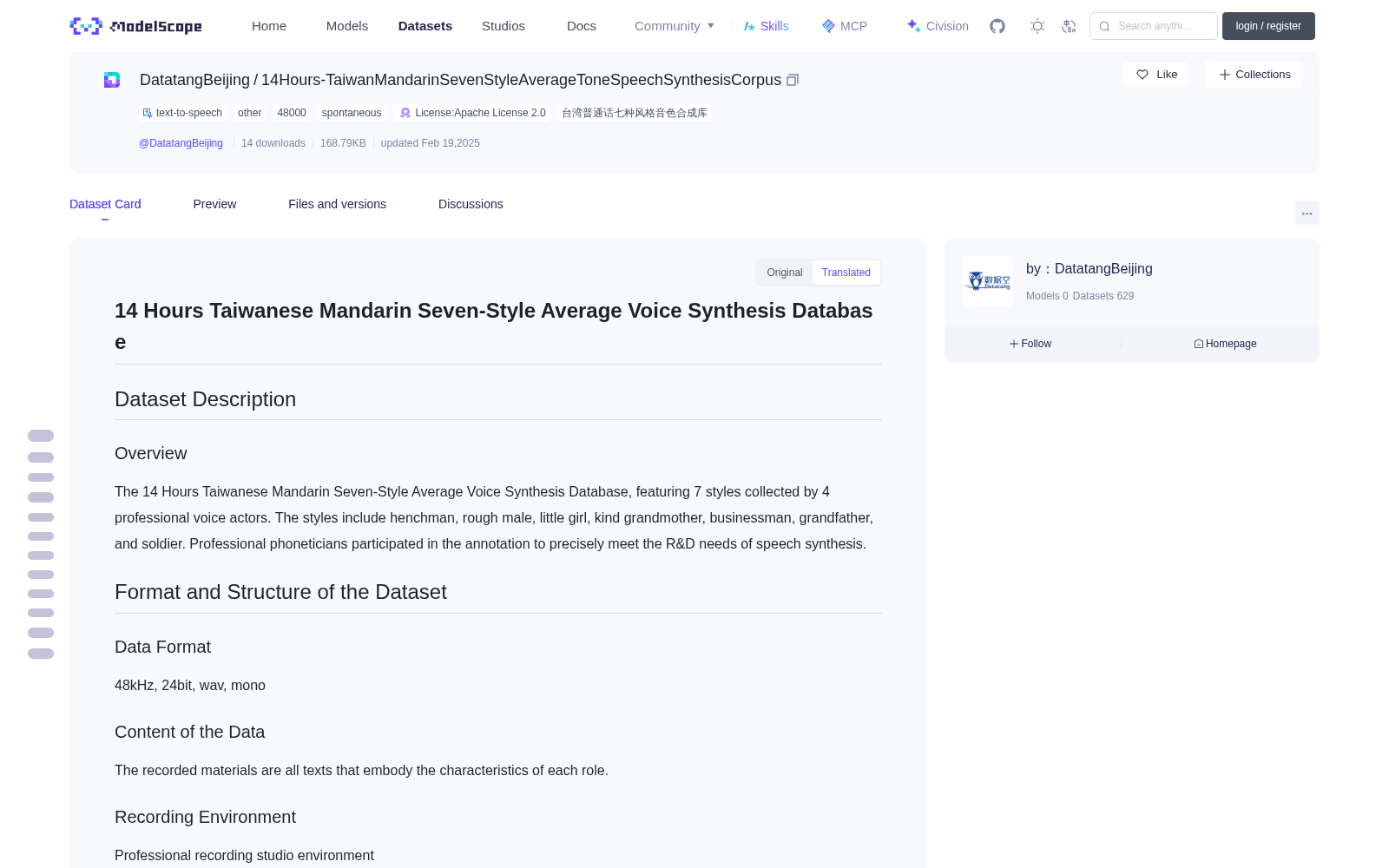Viewport: 1389px width, 868px height.
Task: Open the Docs menu item
Action: click(x=582, y=26)
